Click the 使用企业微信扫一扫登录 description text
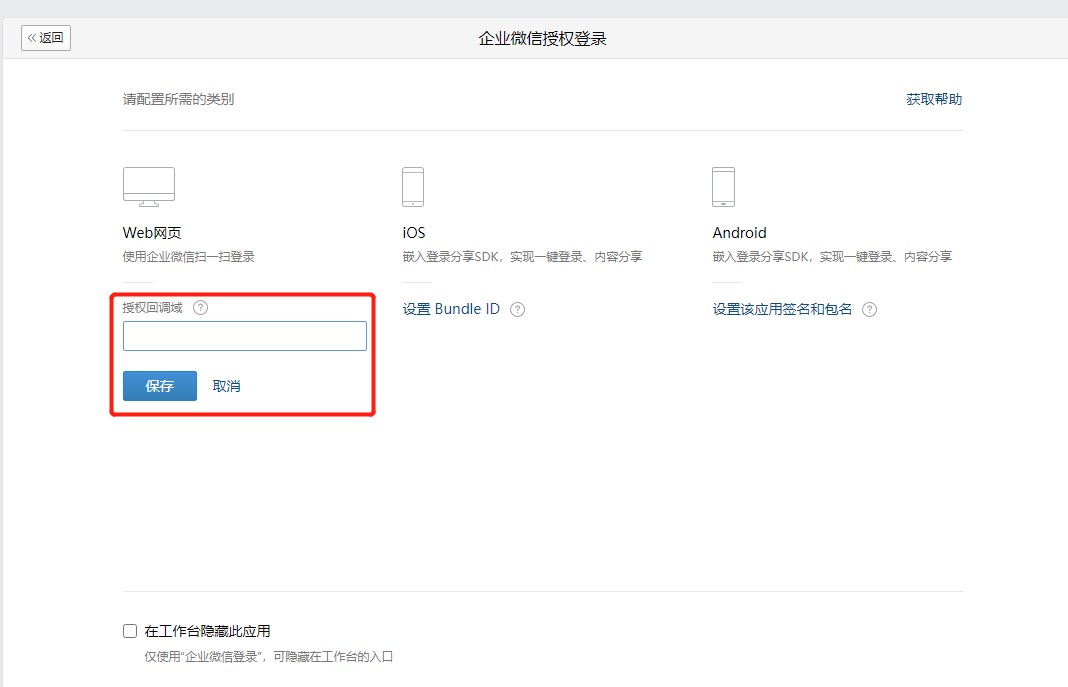 pyautogui.click(x=189, y=257)
